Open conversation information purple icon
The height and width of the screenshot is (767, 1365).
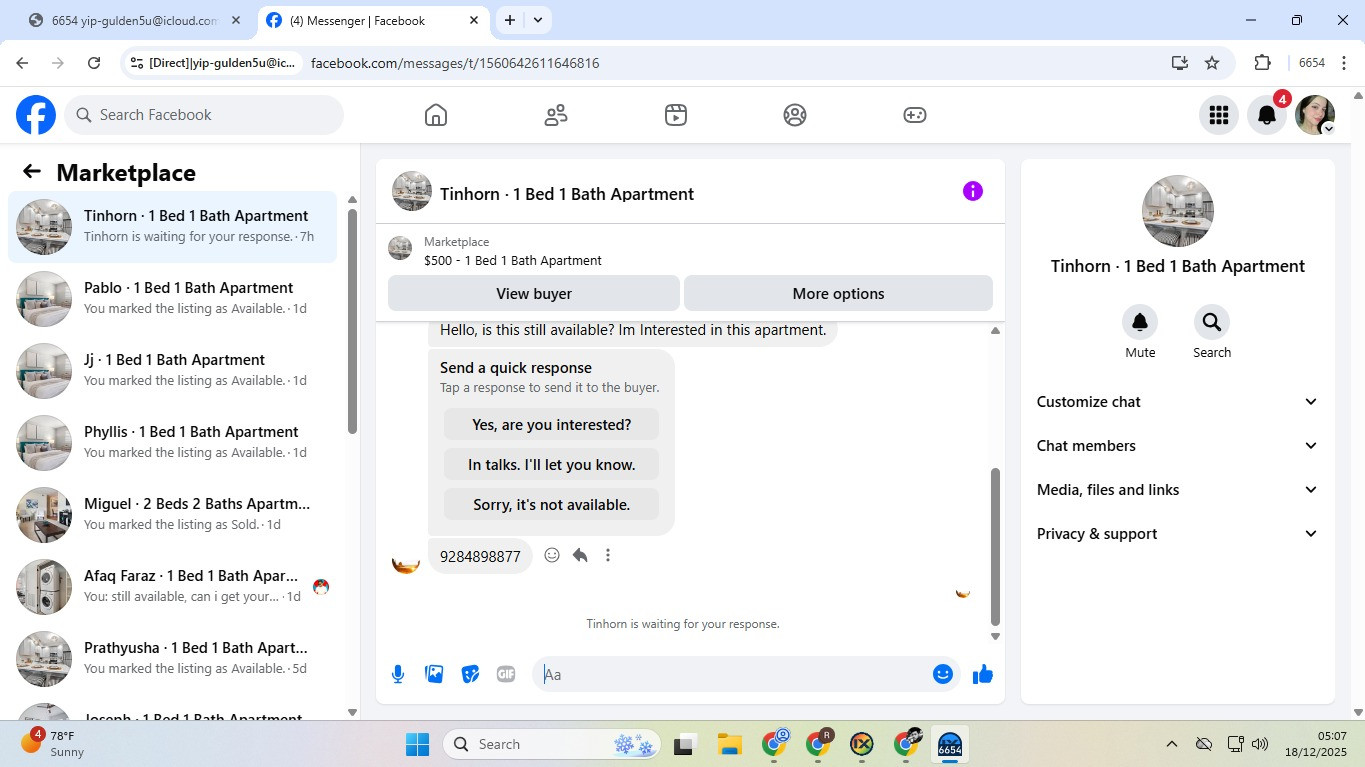coord(973,191)
